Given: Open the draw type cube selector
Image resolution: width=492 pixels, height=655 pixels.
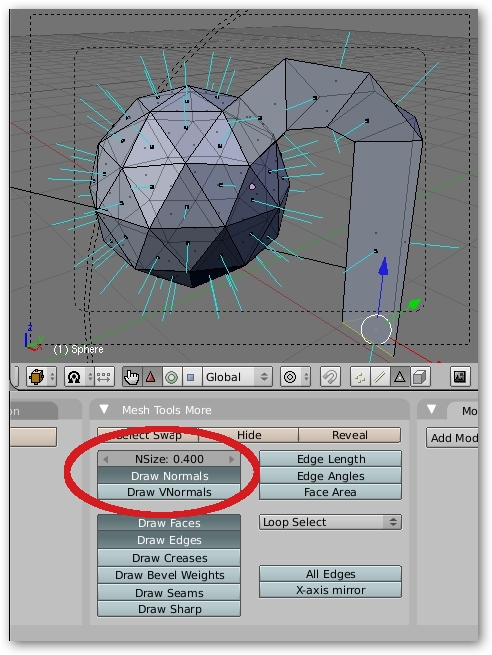Looking at the screenshot, I should point(41,377).
